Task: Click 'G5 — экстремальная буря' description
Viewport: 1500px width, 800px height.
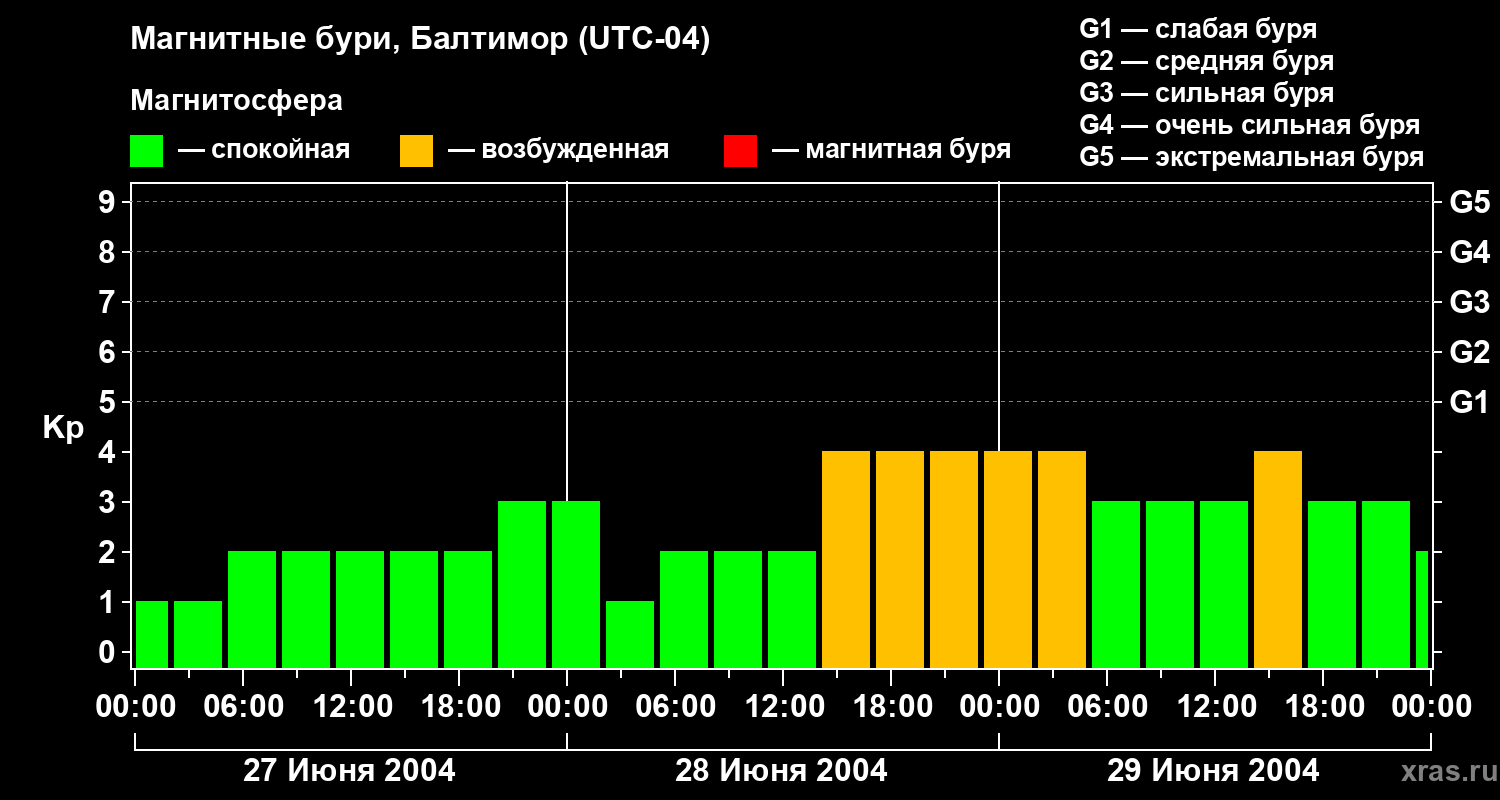Action: pos(1251,157)
